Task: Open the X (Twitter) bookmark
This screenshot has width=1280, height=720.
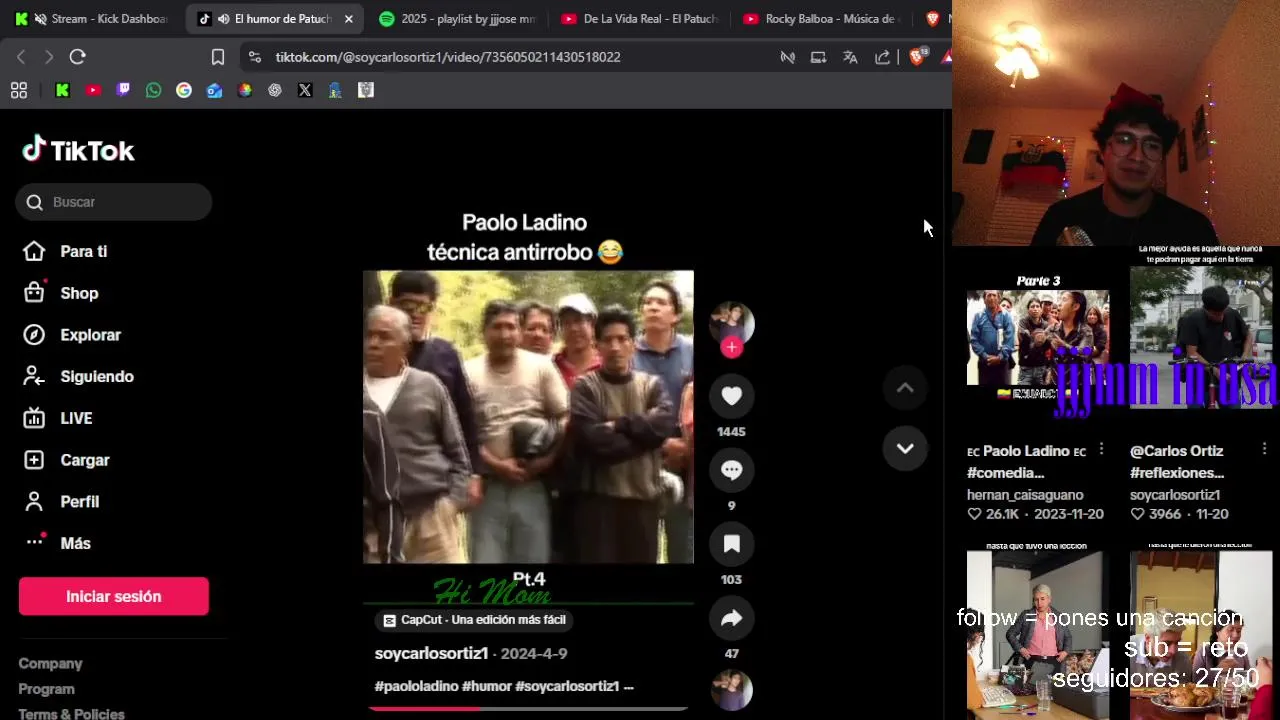Action: [305, 90]
